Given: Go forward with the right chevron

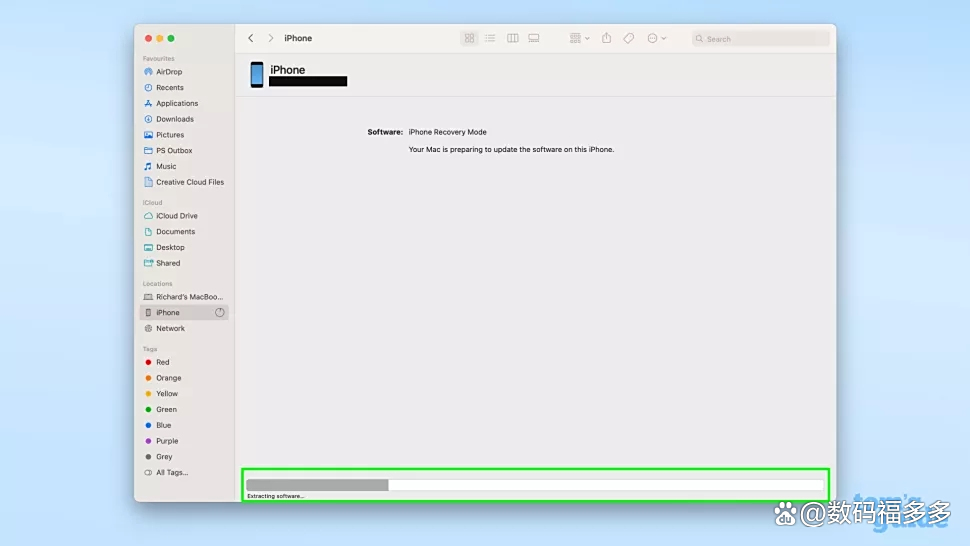Looking at the screenshot, I should point(270,38).
